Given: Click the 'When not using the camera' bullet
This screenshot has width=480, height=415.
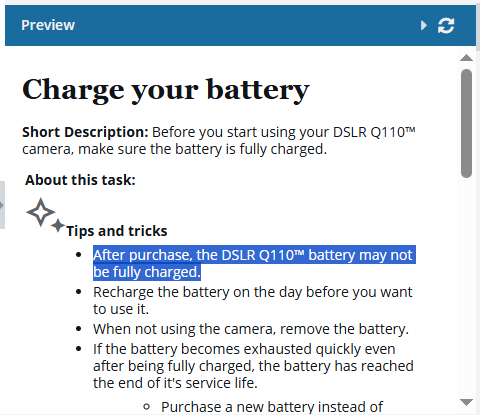Looking at the screenshot, I should [x=251, y=329].
